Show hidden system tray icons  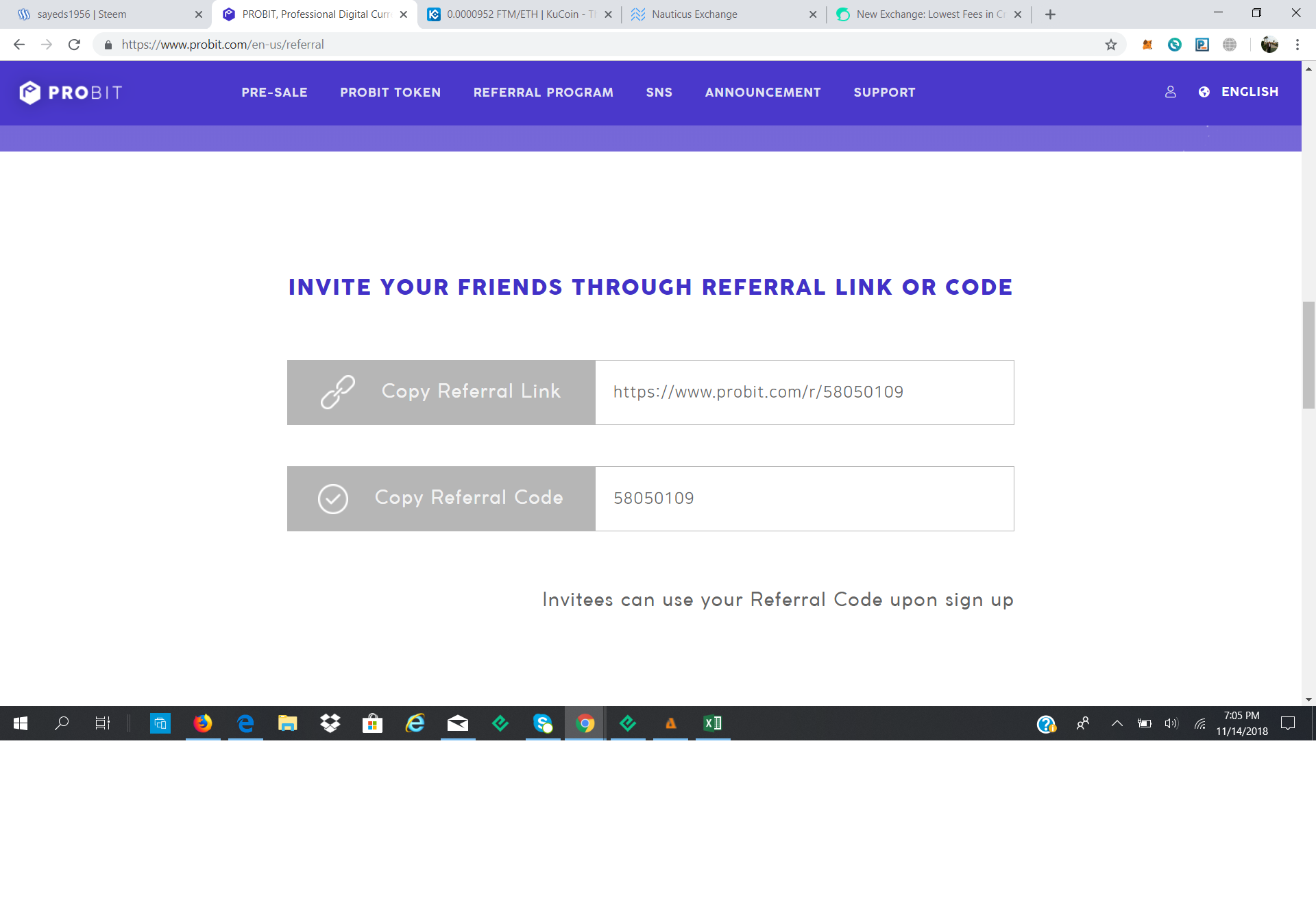1117,723
